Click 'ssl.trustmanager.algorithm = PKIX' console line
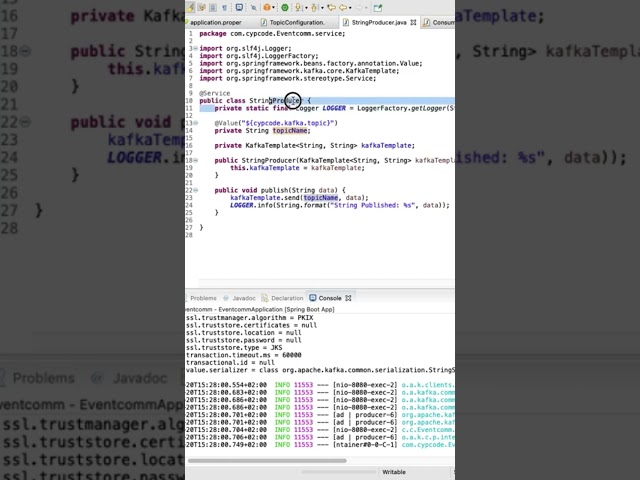This screenshot has height=480, width=640. (250, 318)
